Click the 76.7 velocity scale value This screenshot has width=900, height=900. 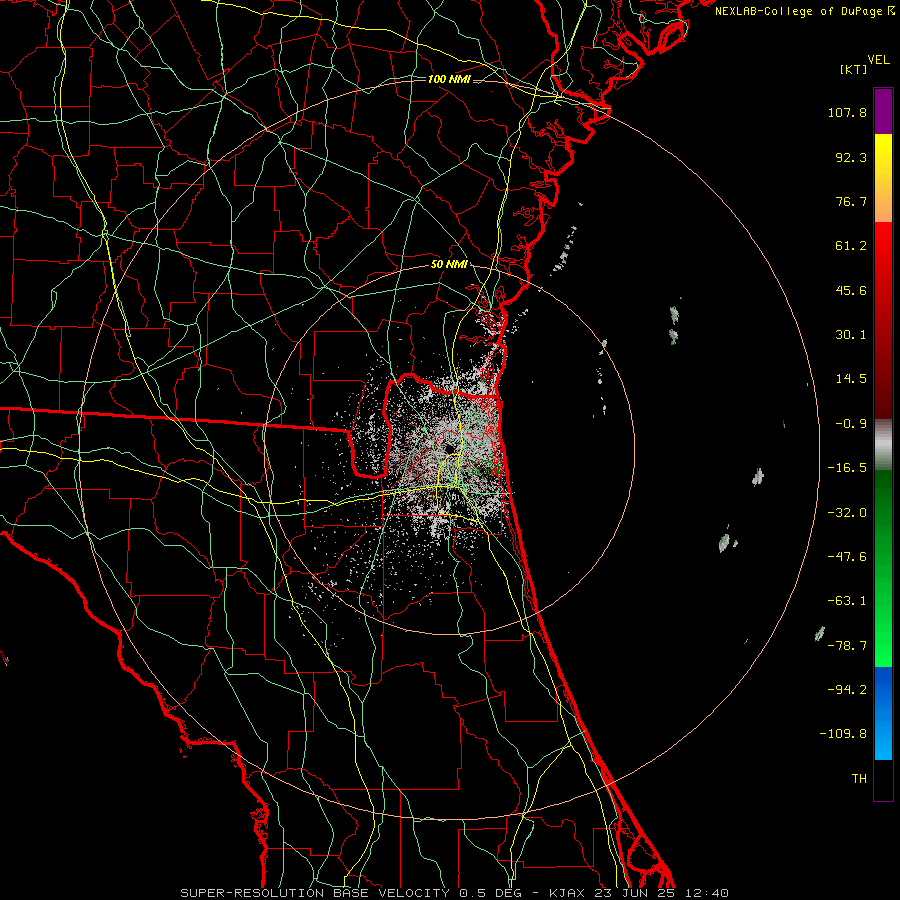[x=851, y=201]
